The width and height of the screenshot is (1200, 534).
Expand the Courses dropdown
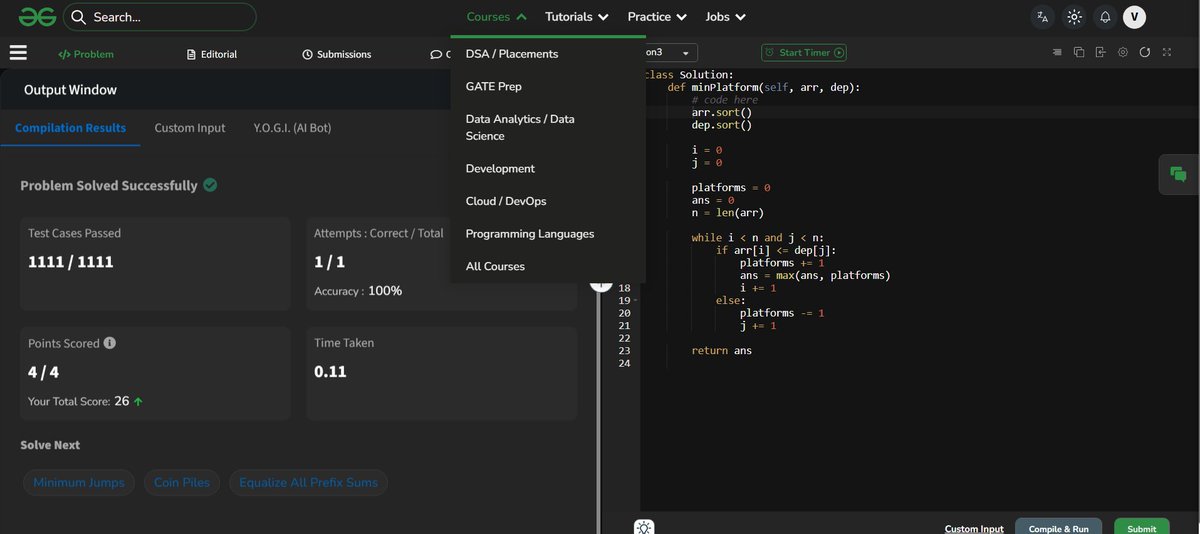(497, 17)
